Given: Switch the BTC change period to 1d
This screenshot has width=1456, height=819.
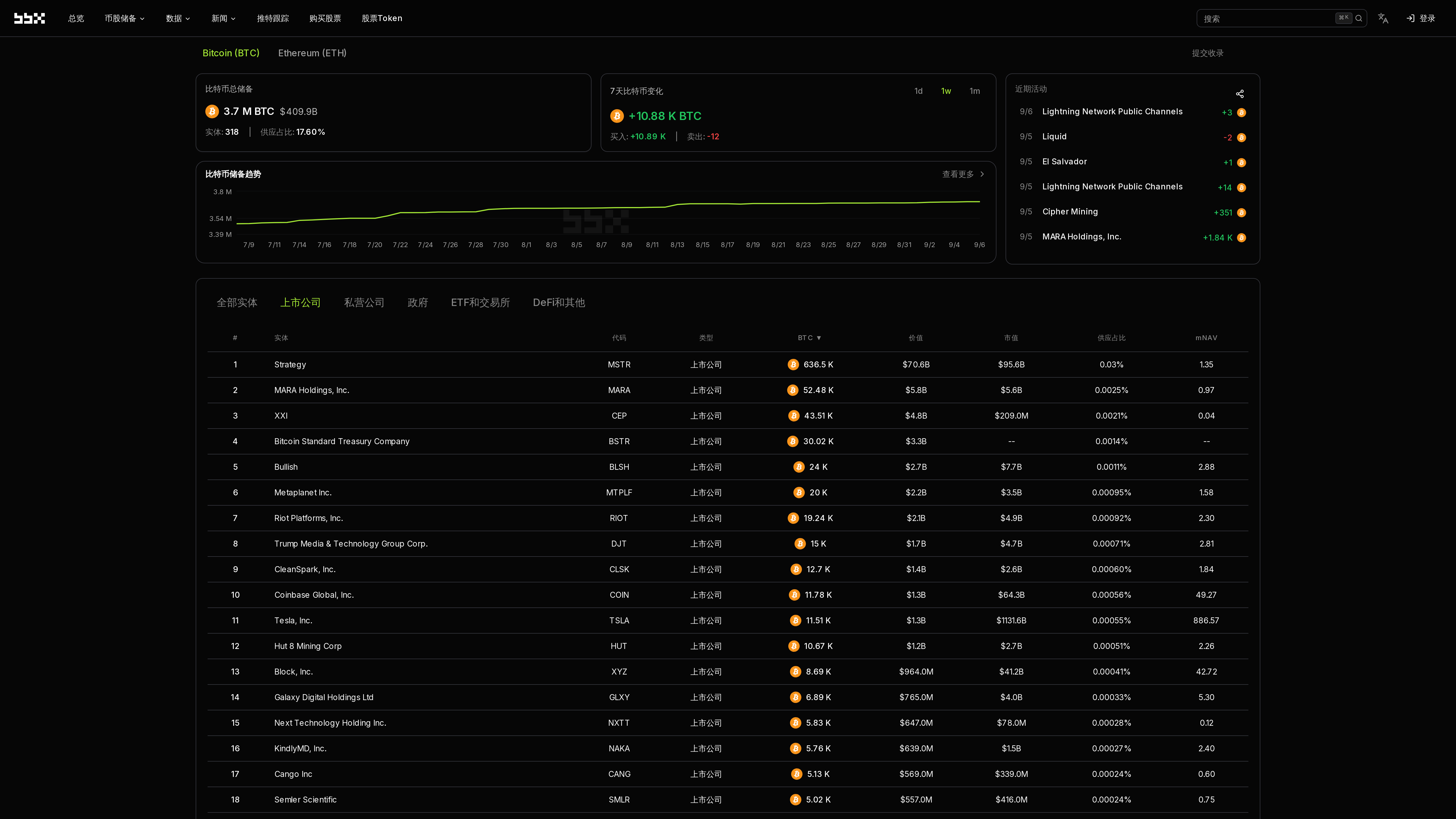Looking at the screenshot, I should coord(919,91).
